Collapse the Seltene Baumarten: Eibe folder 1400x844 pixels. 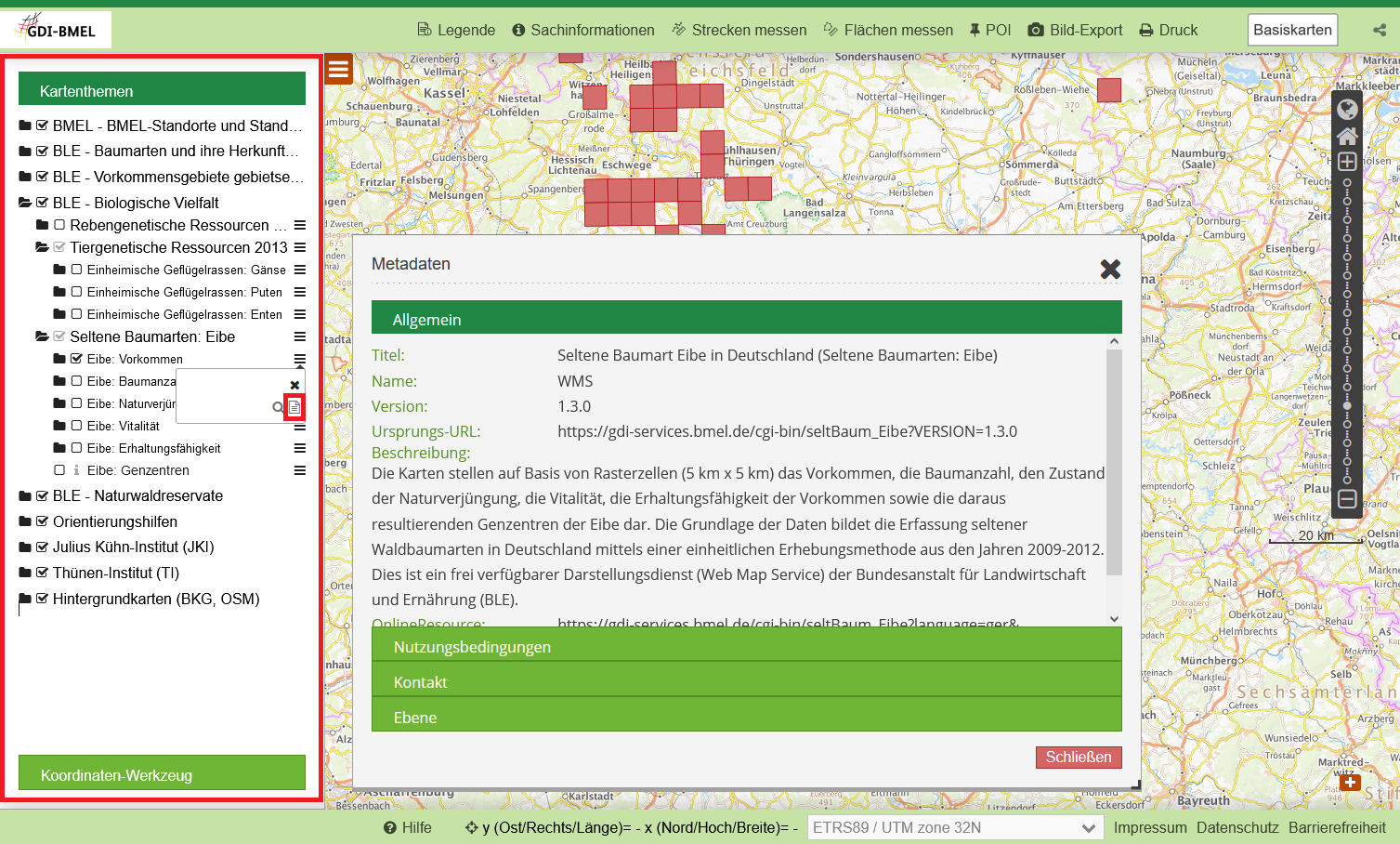42,336
